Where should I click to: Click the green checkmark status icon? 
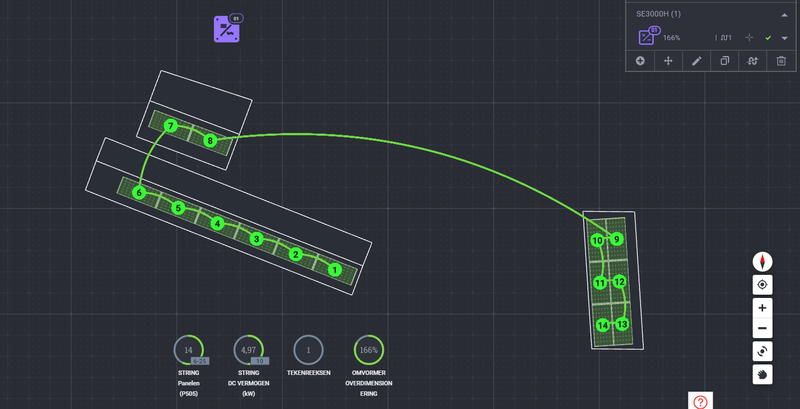click(768, 38)
